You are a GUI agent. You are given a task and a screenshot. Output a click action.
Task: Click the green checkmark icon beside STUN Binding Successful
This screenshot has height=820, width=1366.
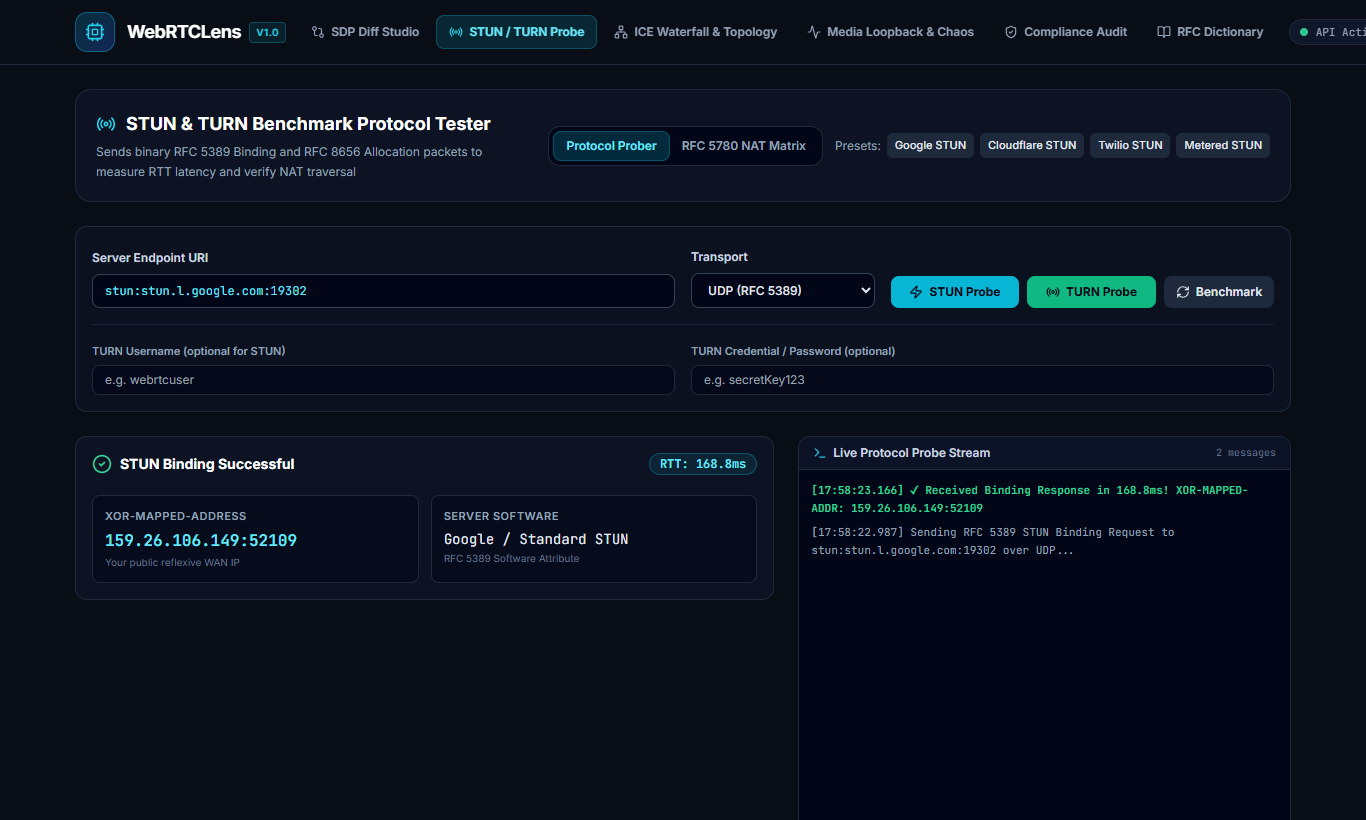pyautogui.click(x=102, y=464)
